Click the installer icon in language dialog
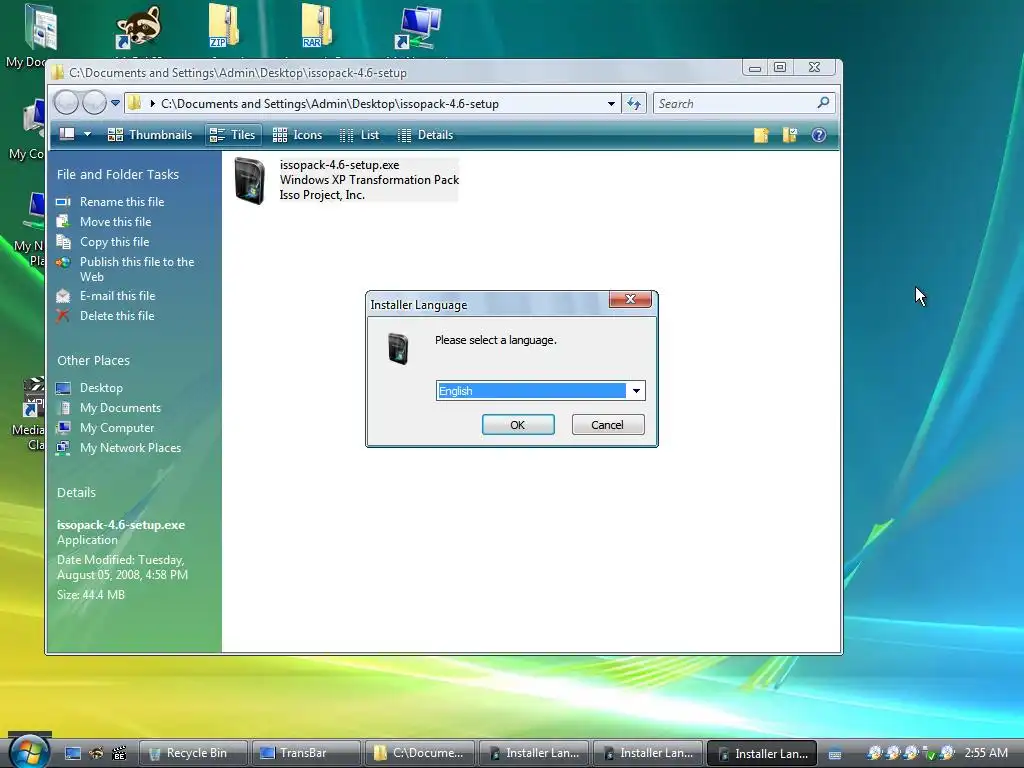1024x768 pixels. point(398,348)
